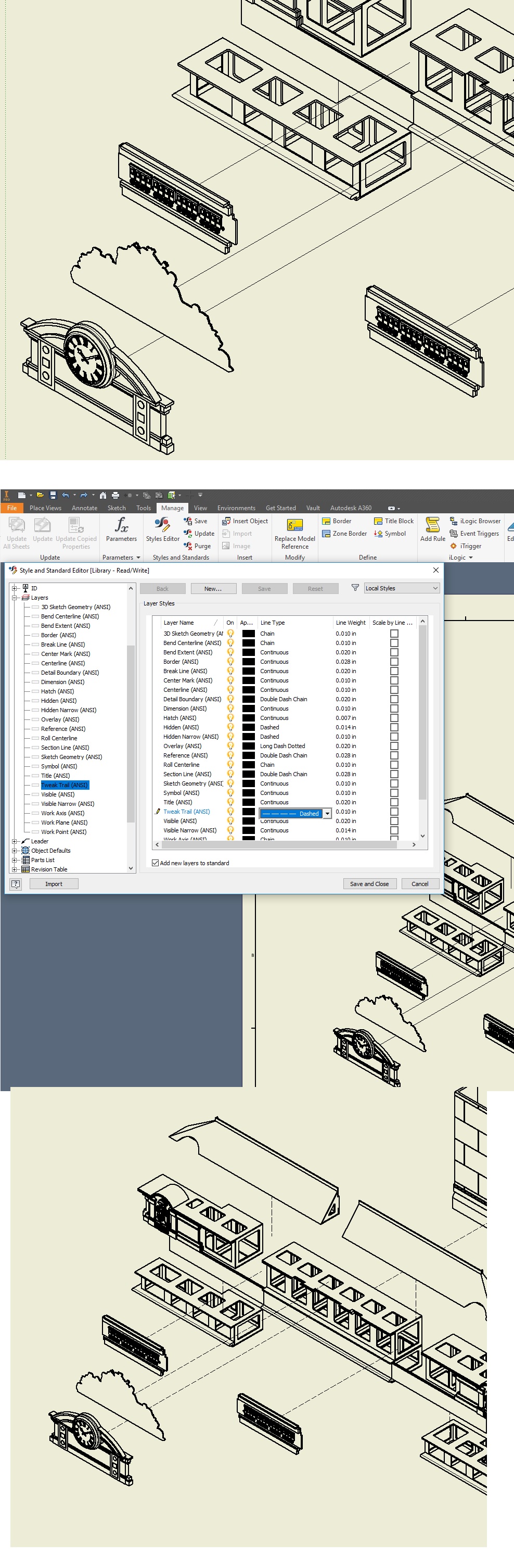The image size is (514, 1568).
Task: Click the Print quick access icon
Action: [115, 495]
